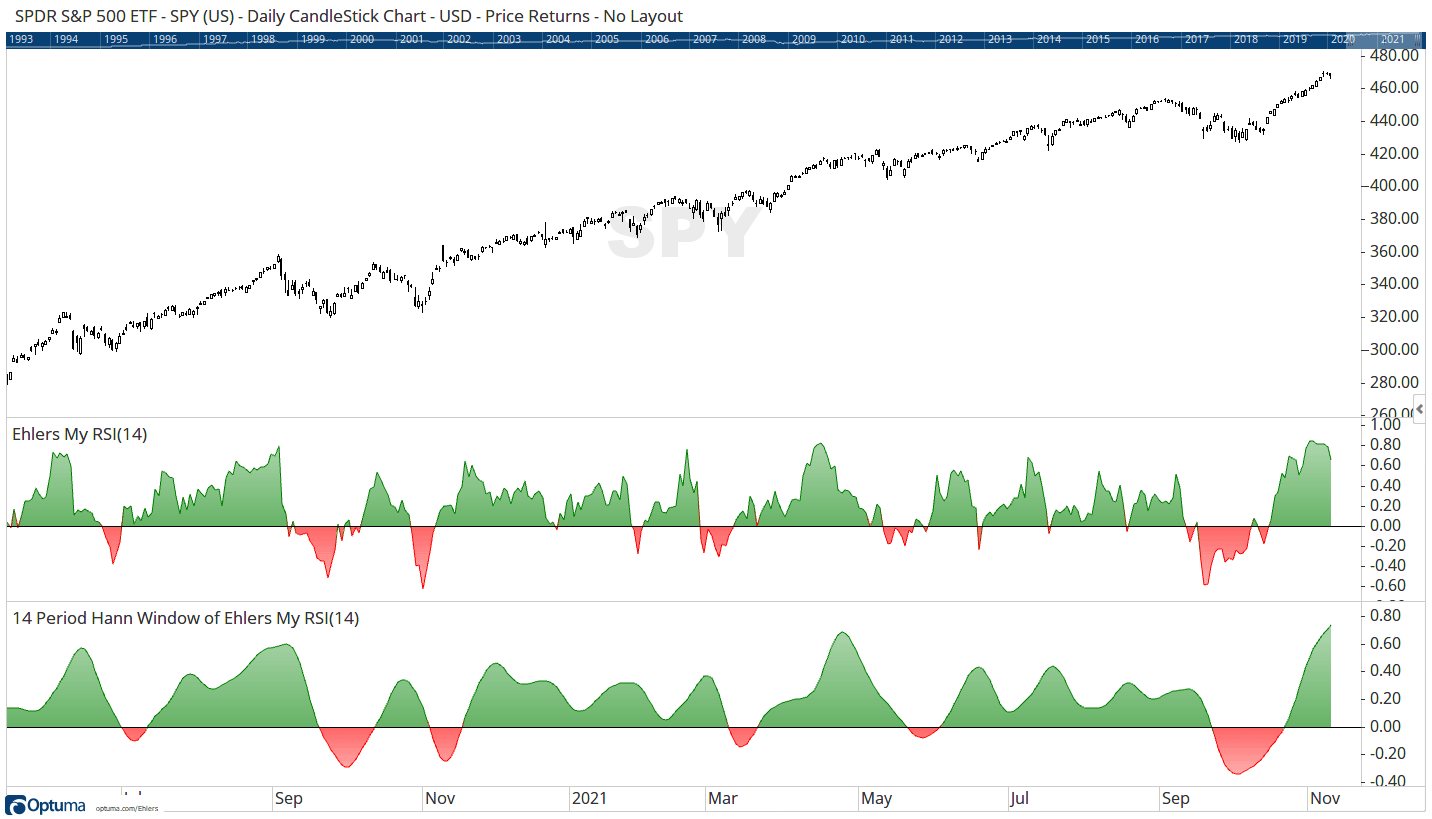Screen dimensions: 1432x819
Task: Click the 2021 label on bottom date axis
Action: [x=589, y=798]
